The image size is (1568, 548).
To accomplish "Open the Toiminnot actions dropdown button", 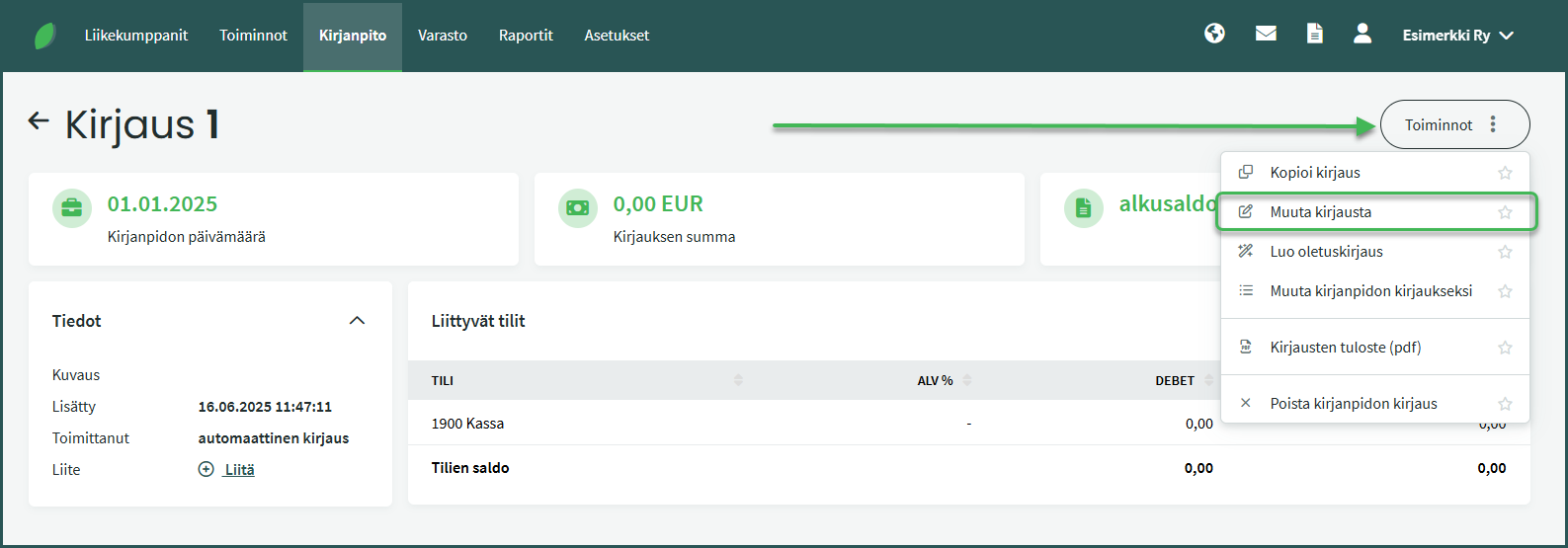I will pyautogui.click(x=1453, y=125).
